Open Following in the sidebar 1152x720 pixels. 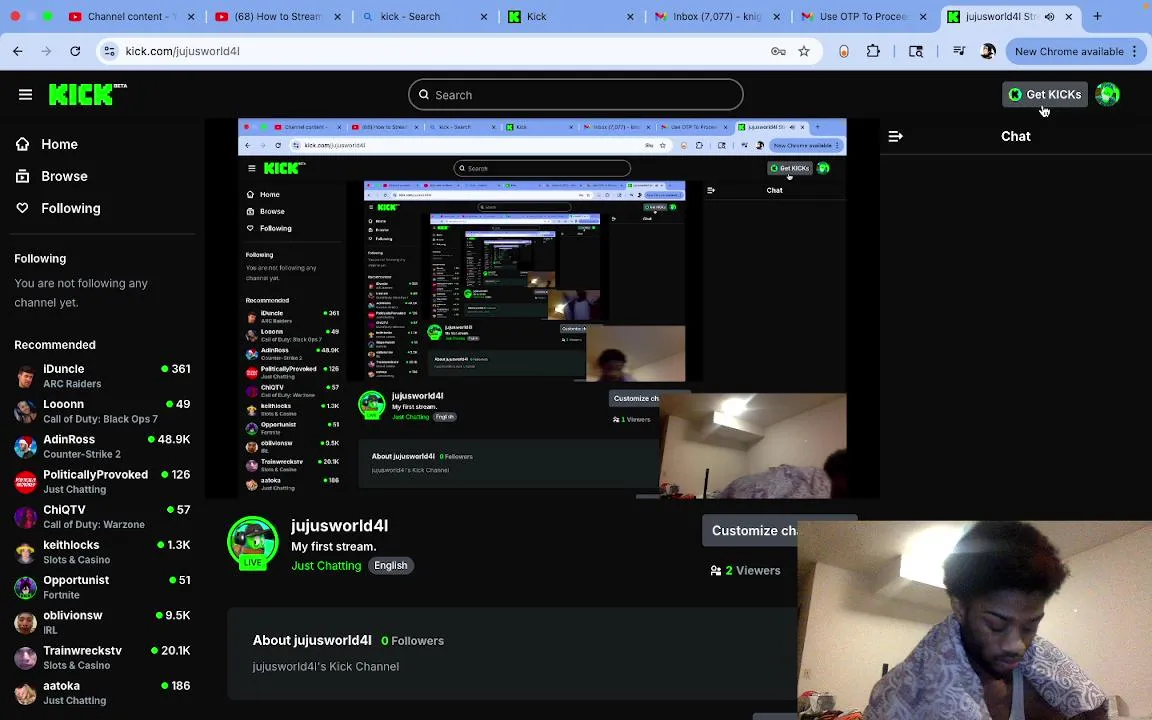click(x=58, y=209)
